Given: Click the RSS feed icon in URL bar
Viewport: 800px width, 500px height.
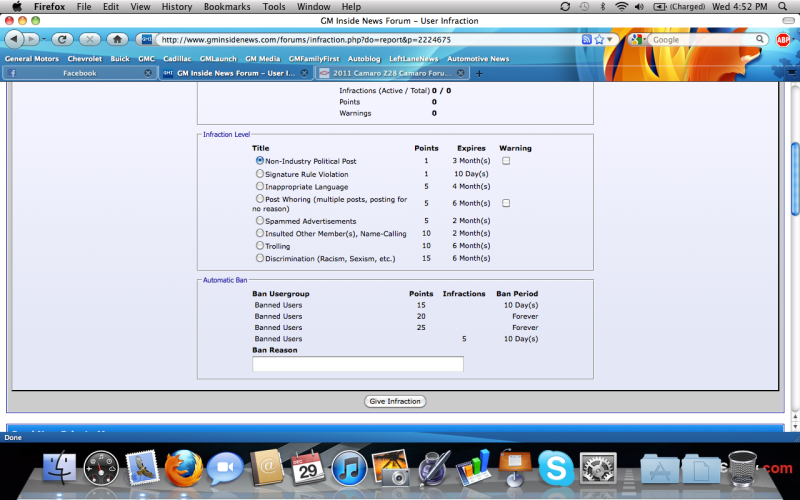Looking at the screenshot, I should click(x=586, y=40).
